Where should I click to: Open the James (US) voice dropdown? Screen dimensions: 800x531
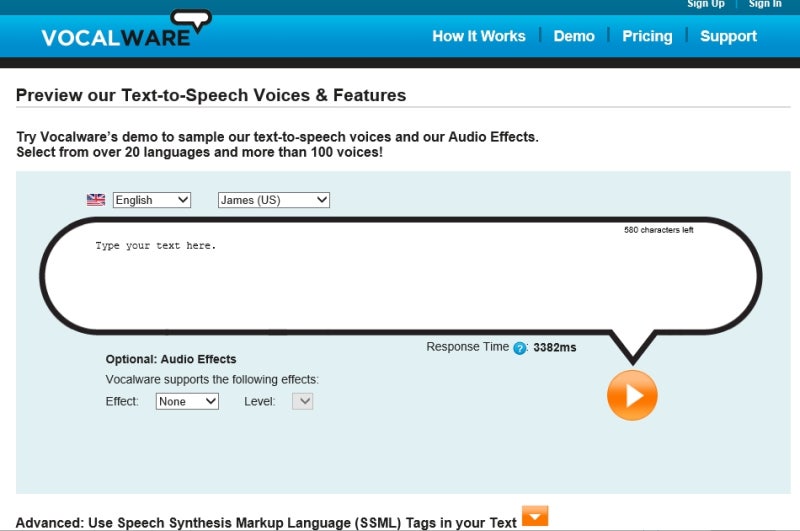pyautogui.click(x=273, y=200)
